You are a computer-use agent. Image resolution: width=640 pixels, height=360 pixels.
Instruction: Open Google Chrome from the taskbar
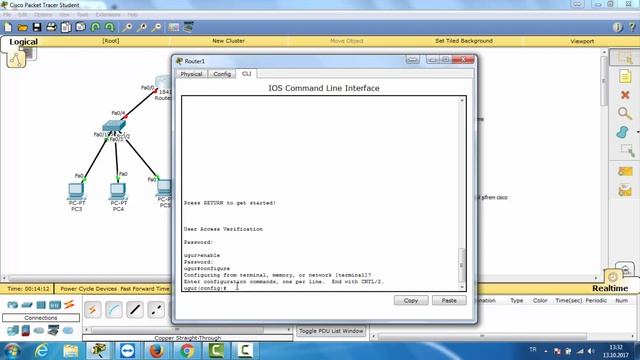[x=187, y=351]
